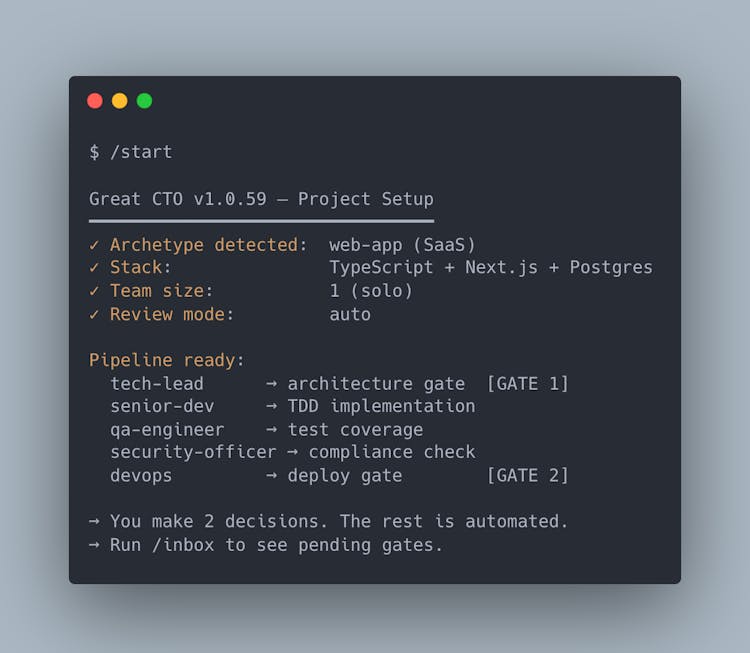Select the security-officer pipeline entry
Screen dimensions: 750x653
(193, 452)
